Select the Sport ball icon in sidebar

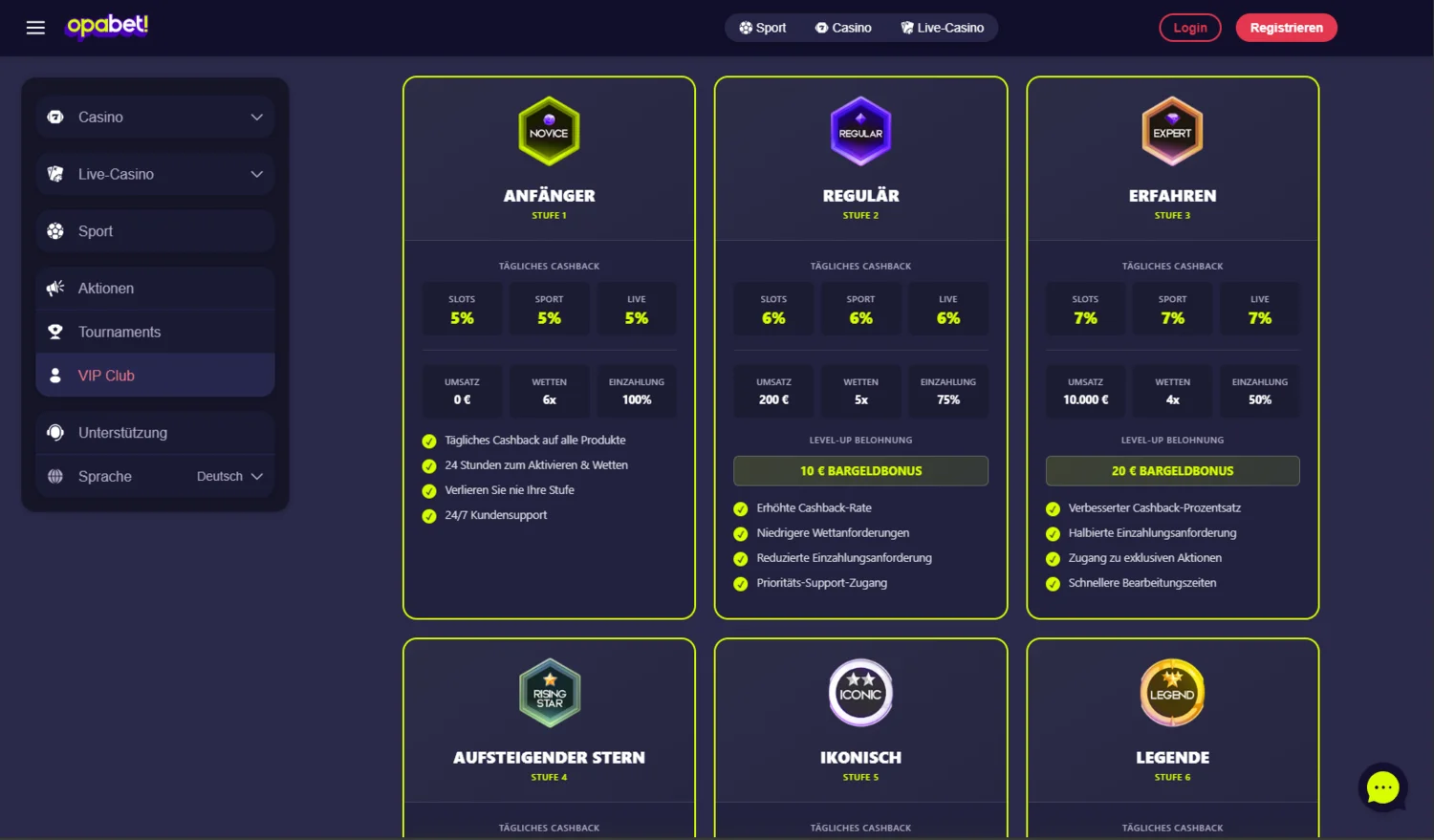pyautogui.click(x=55, y=230)
